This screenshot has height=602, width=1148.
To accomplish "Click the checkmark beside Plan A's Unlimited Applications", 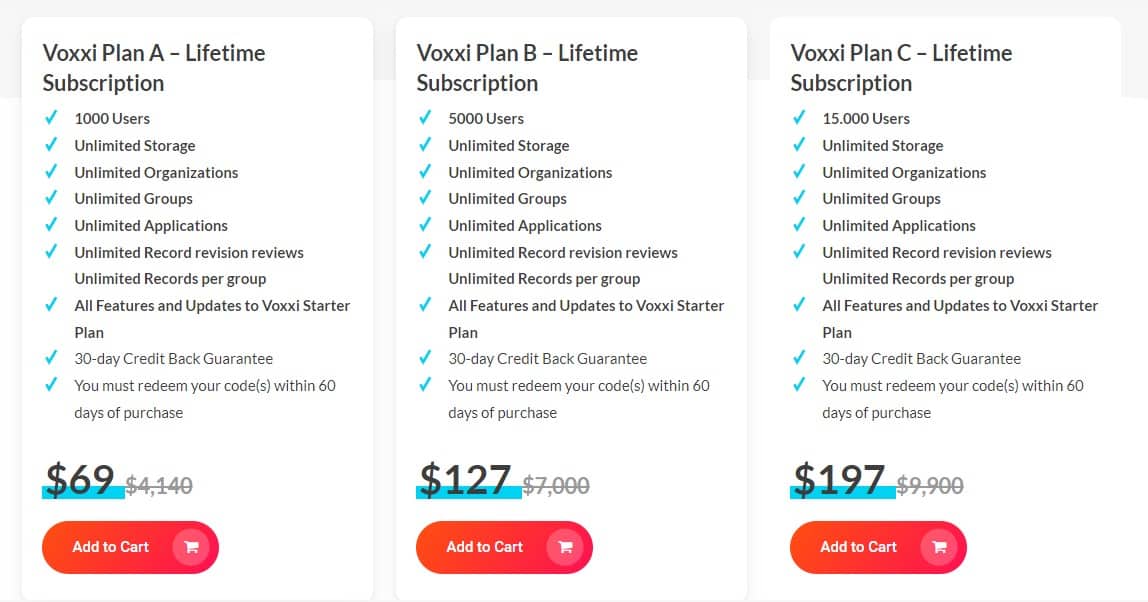I will click(51, 225).
